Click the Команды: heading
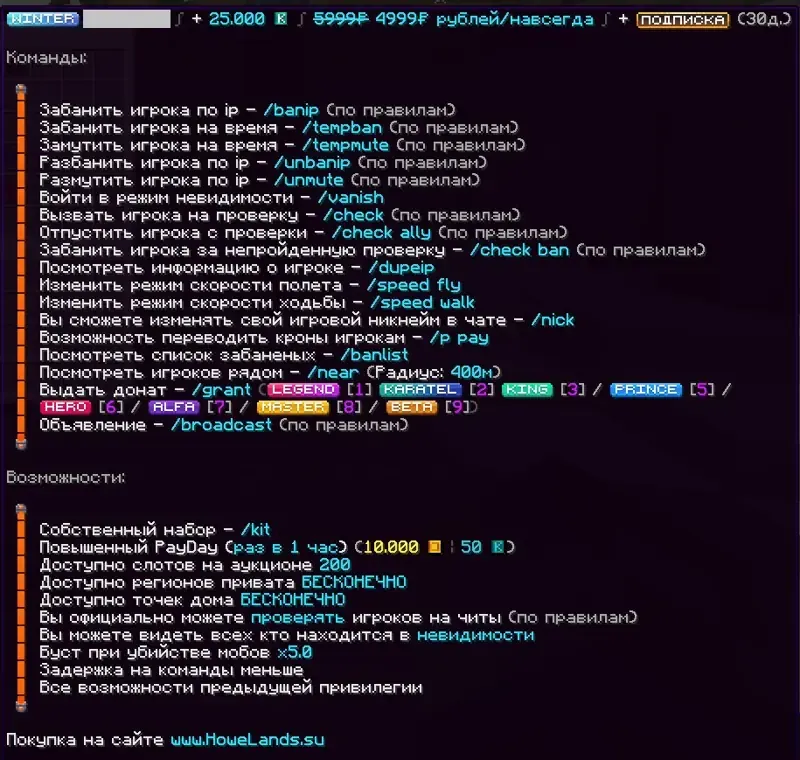 pos(46,58)
